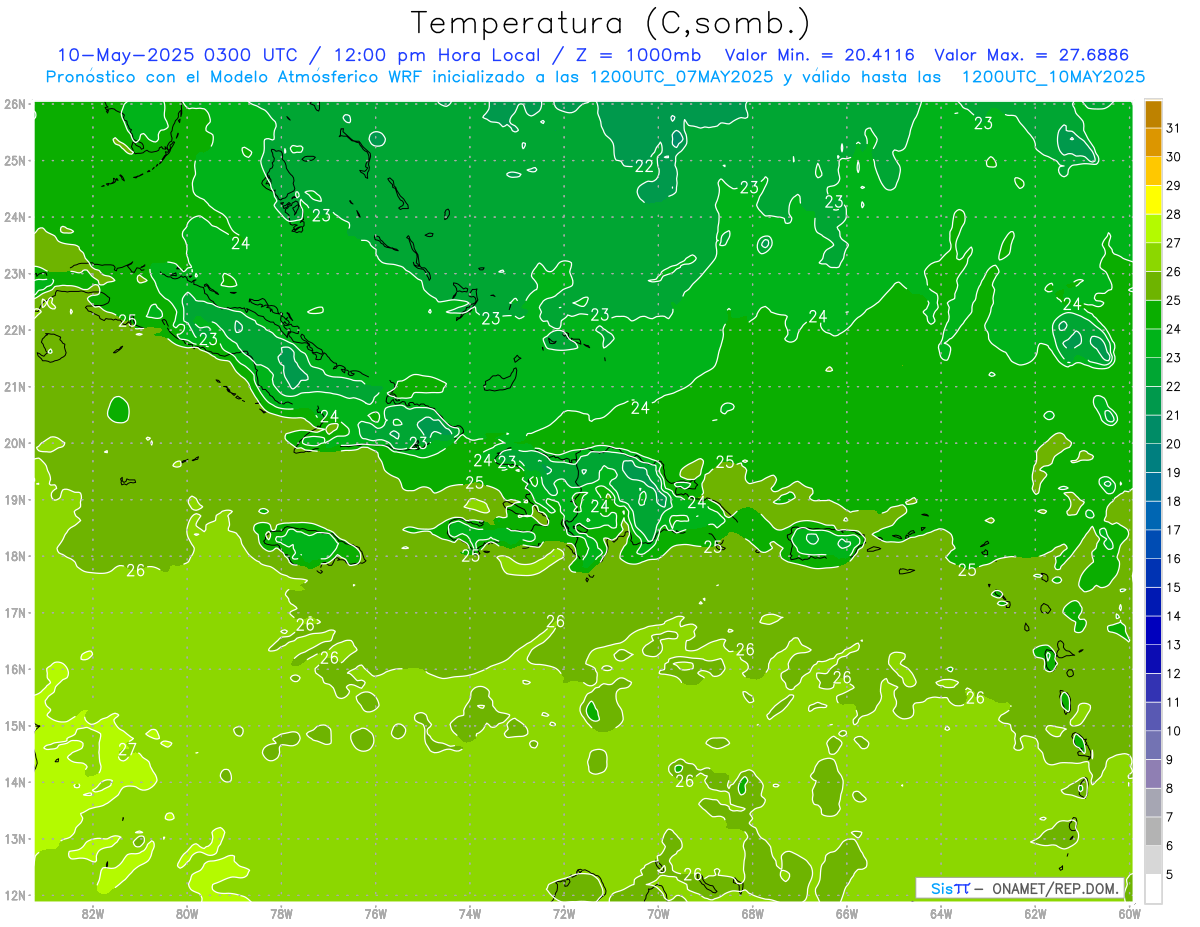Click the legend value label '20'

(1174, 444)
